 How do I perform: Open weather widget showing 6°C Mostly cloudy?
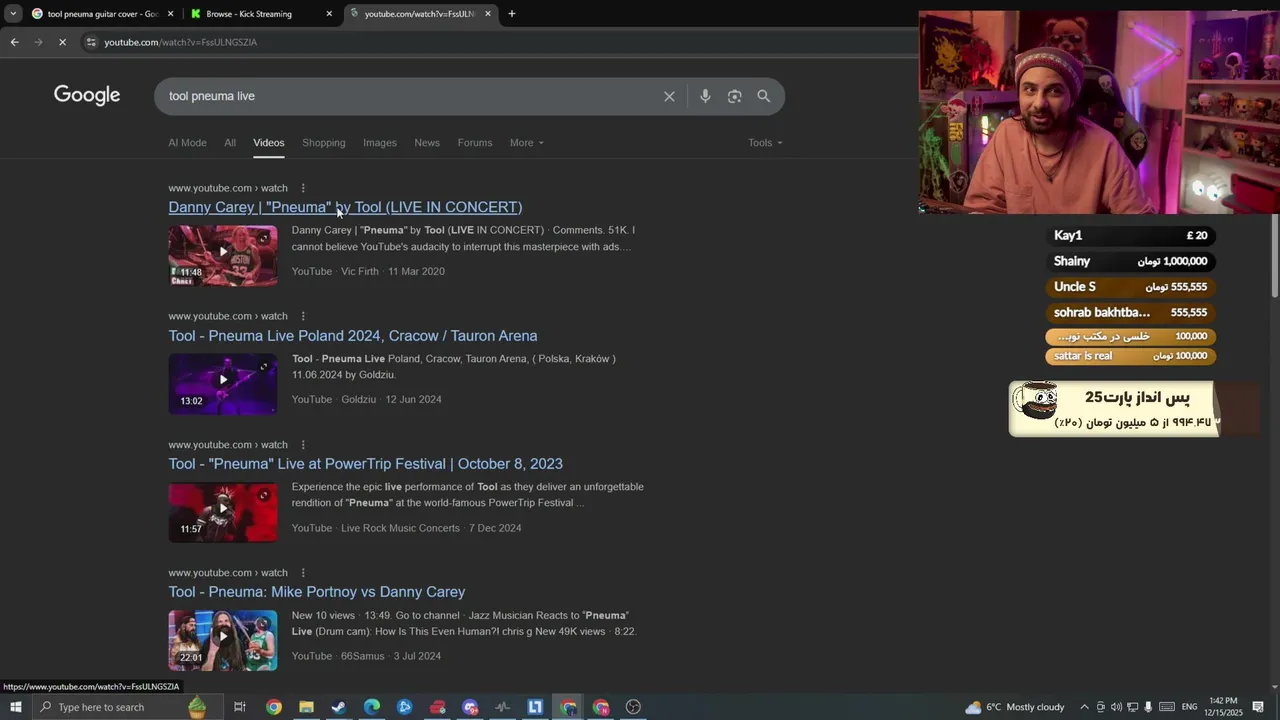tap(1015, 707)
